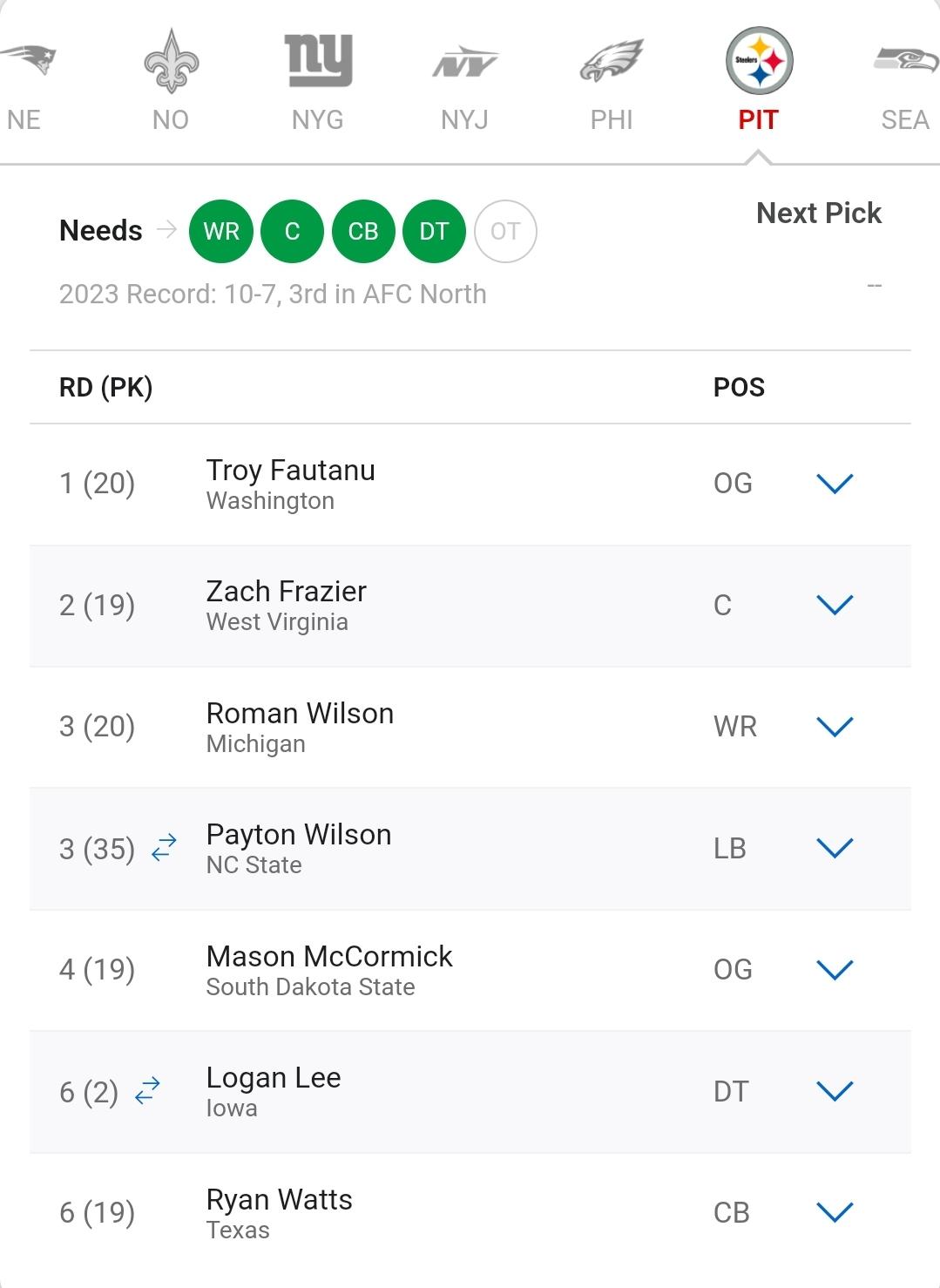Choose the New York Jets logo

tap(464, 62)
